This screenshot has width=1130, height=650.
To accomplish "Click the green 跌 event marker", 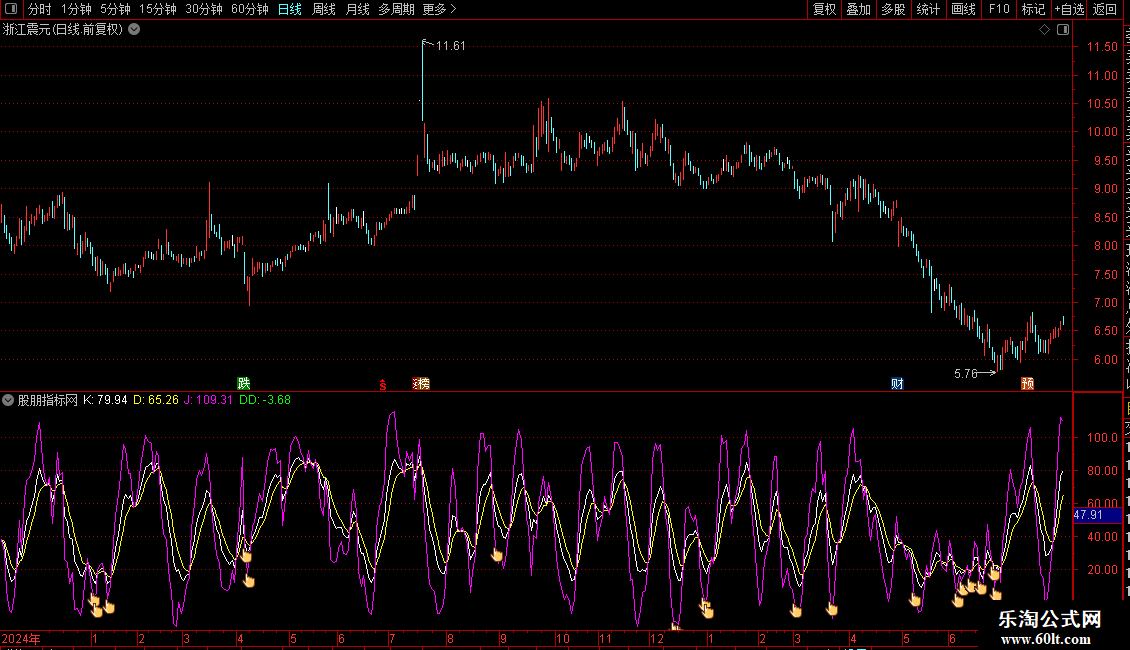I will (x=244, y=383).
